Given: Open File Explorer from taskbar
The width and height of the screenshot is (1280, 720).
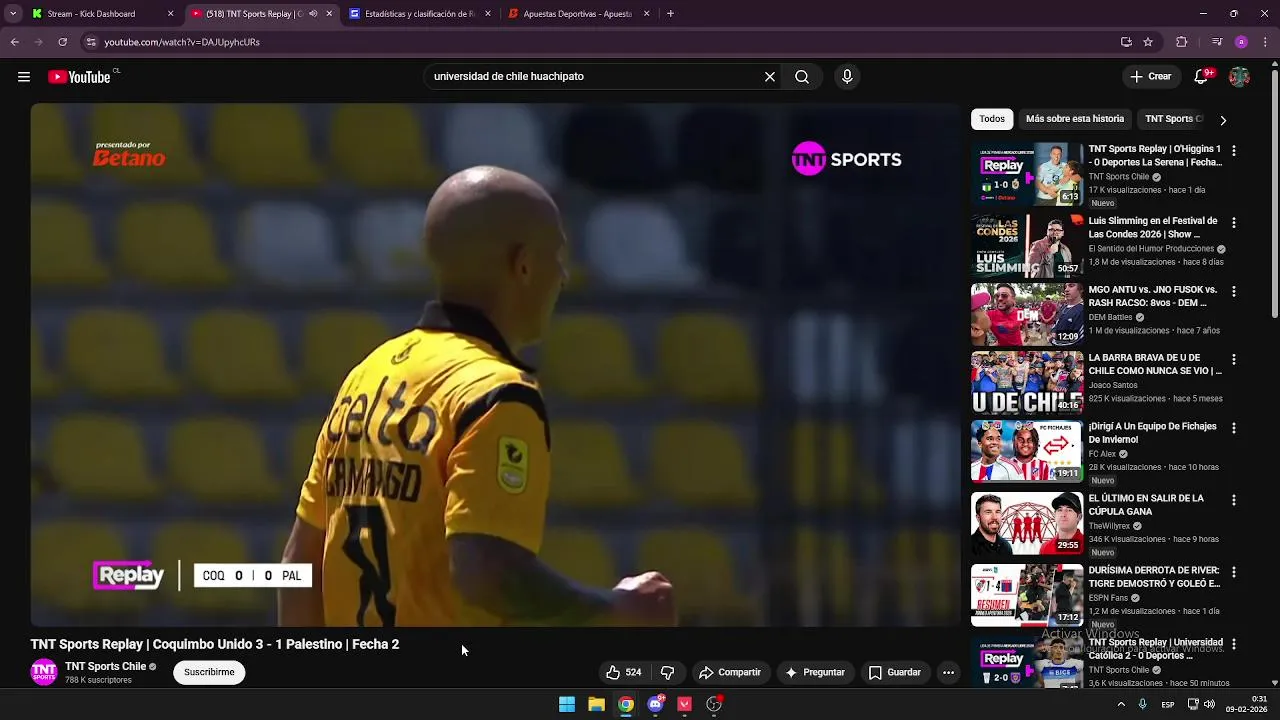Looking at the screenshot, I should pyautogui.click(x=596, y=704).
